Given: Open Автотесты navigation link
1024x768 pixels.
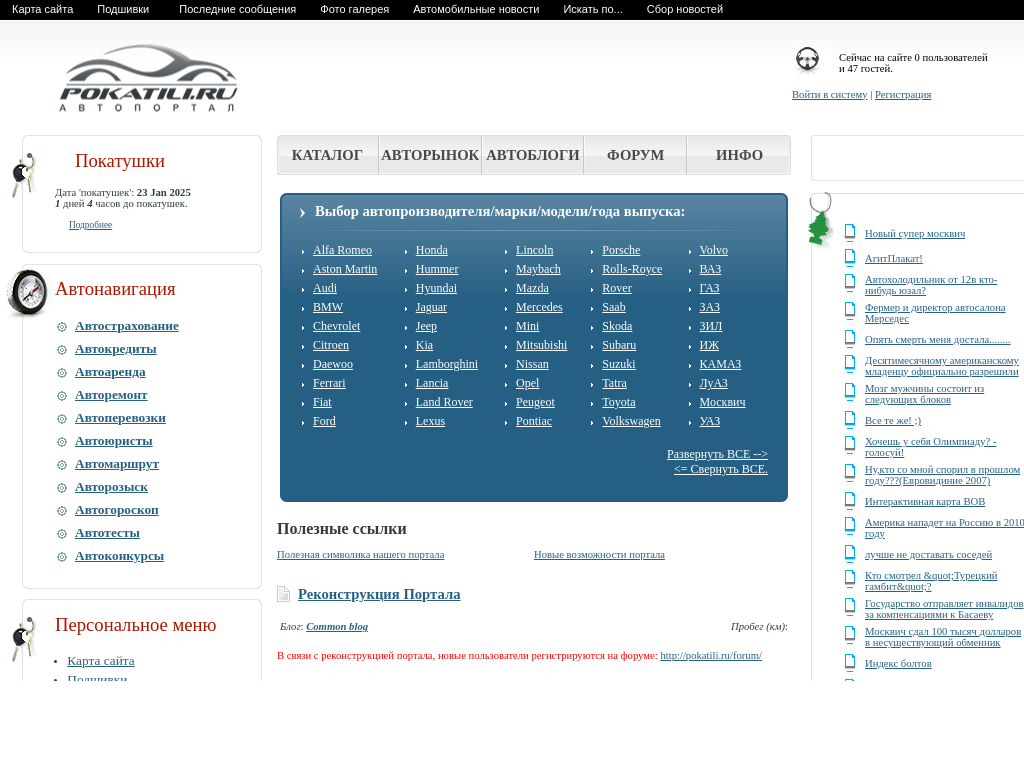Looking at the screenshot, I should coord(107,533).
